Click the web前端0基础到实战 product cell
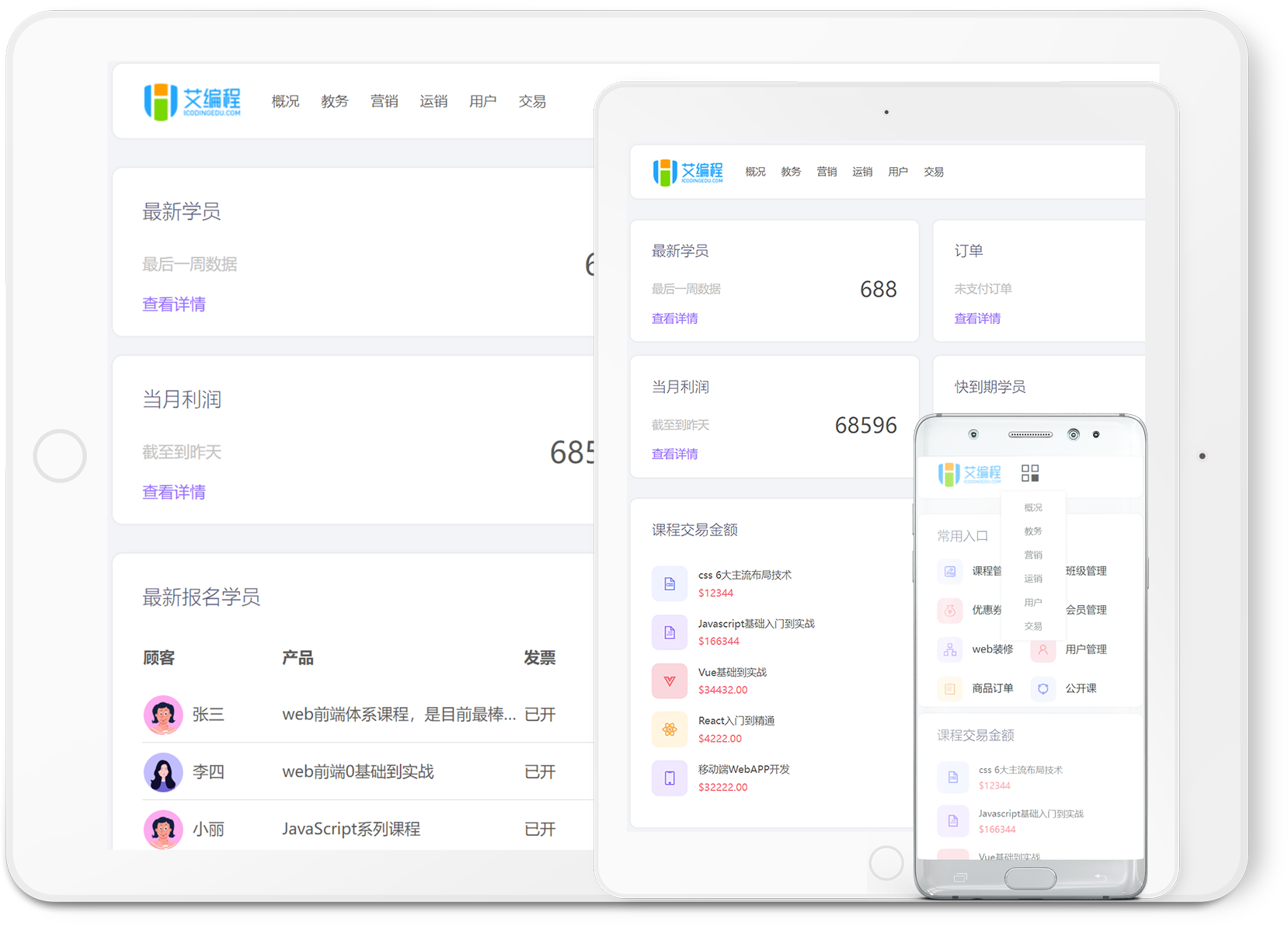The height and width of the screenshot is (926, 1288). coord(358,772)
